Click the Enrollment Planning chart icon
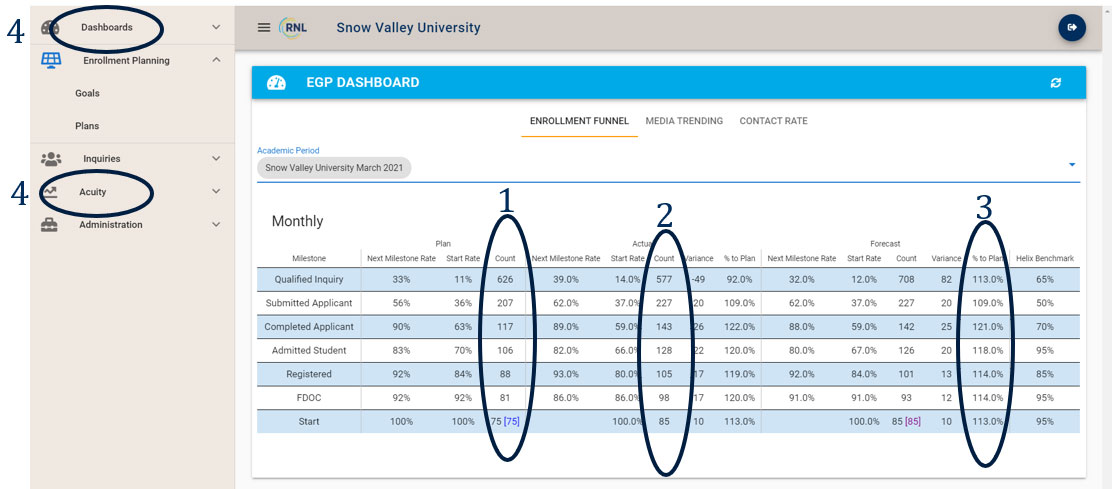Screen dimensions: 1114x489 (50, 60)
